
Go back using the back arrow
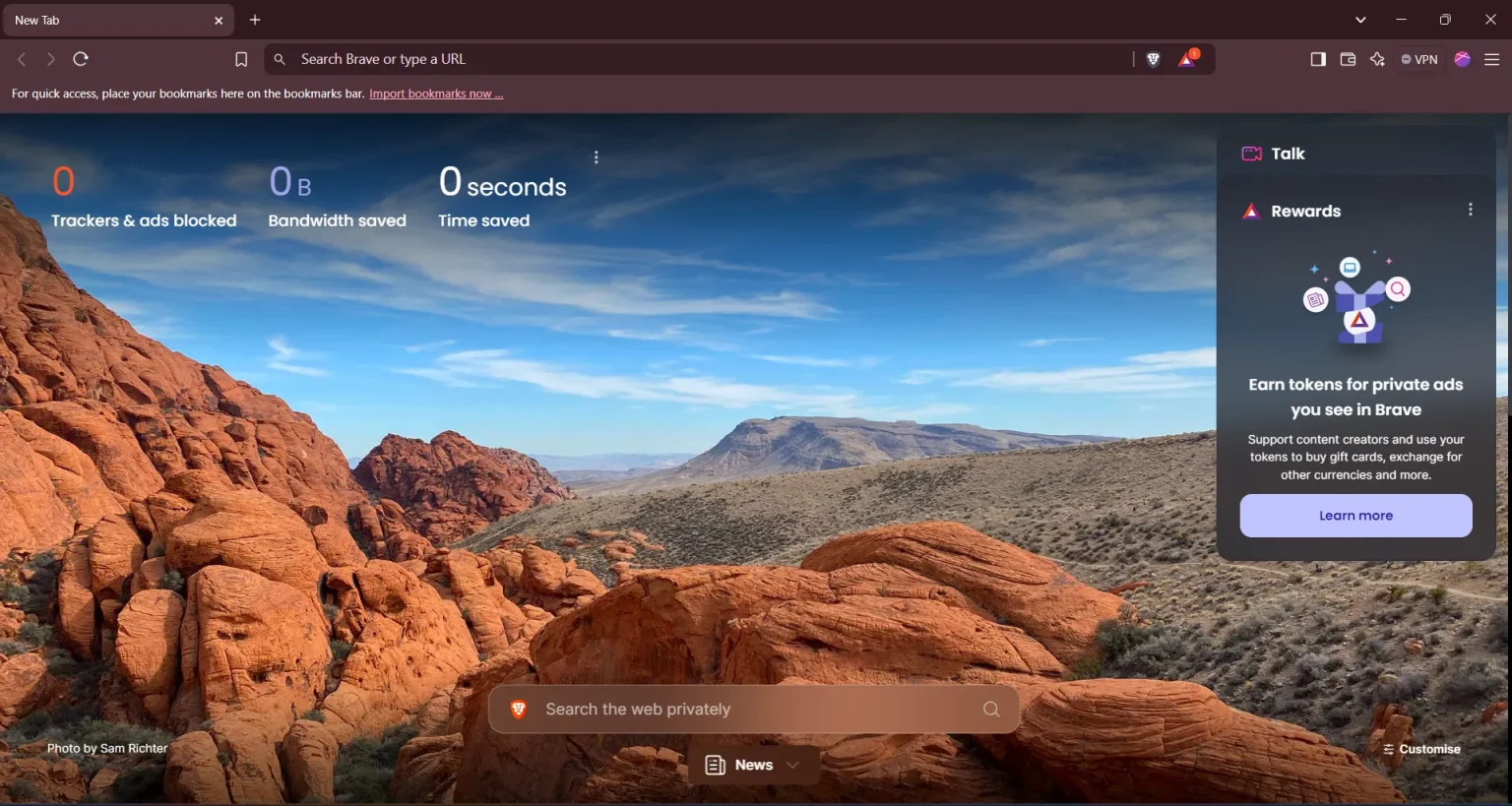coord(22,59)
